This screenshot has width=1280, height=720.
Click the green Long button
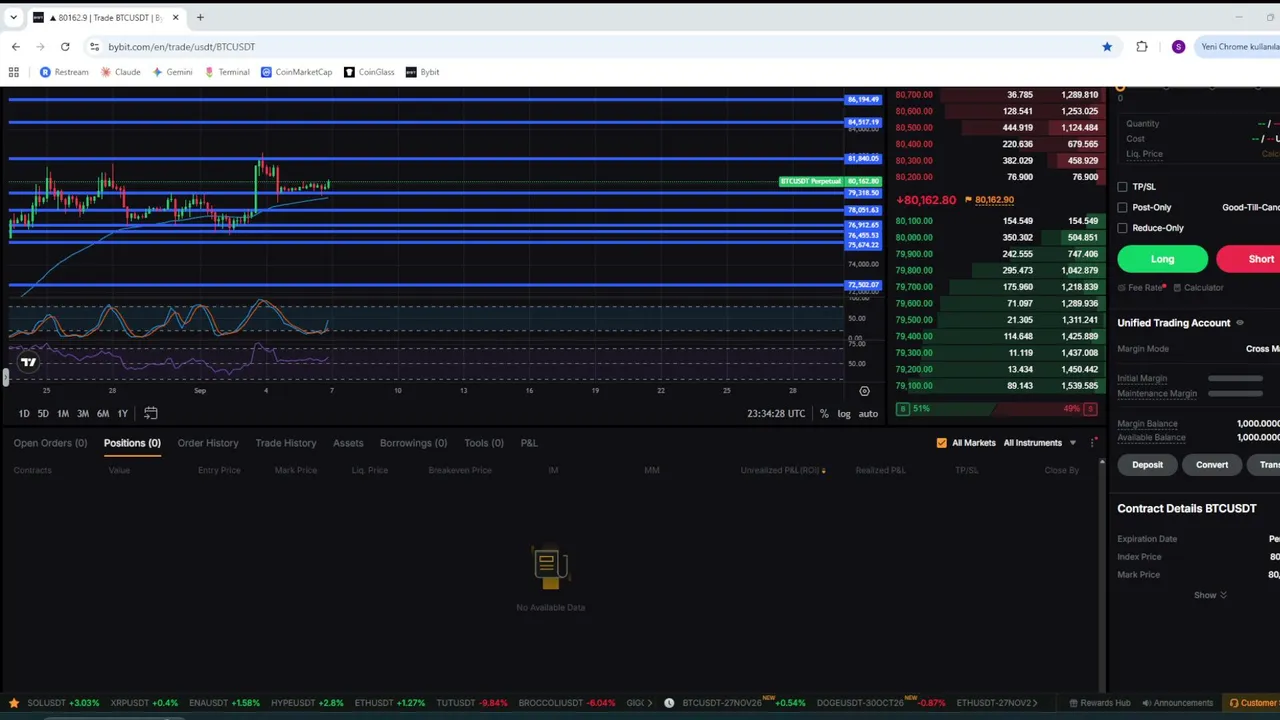point(1162,259)
